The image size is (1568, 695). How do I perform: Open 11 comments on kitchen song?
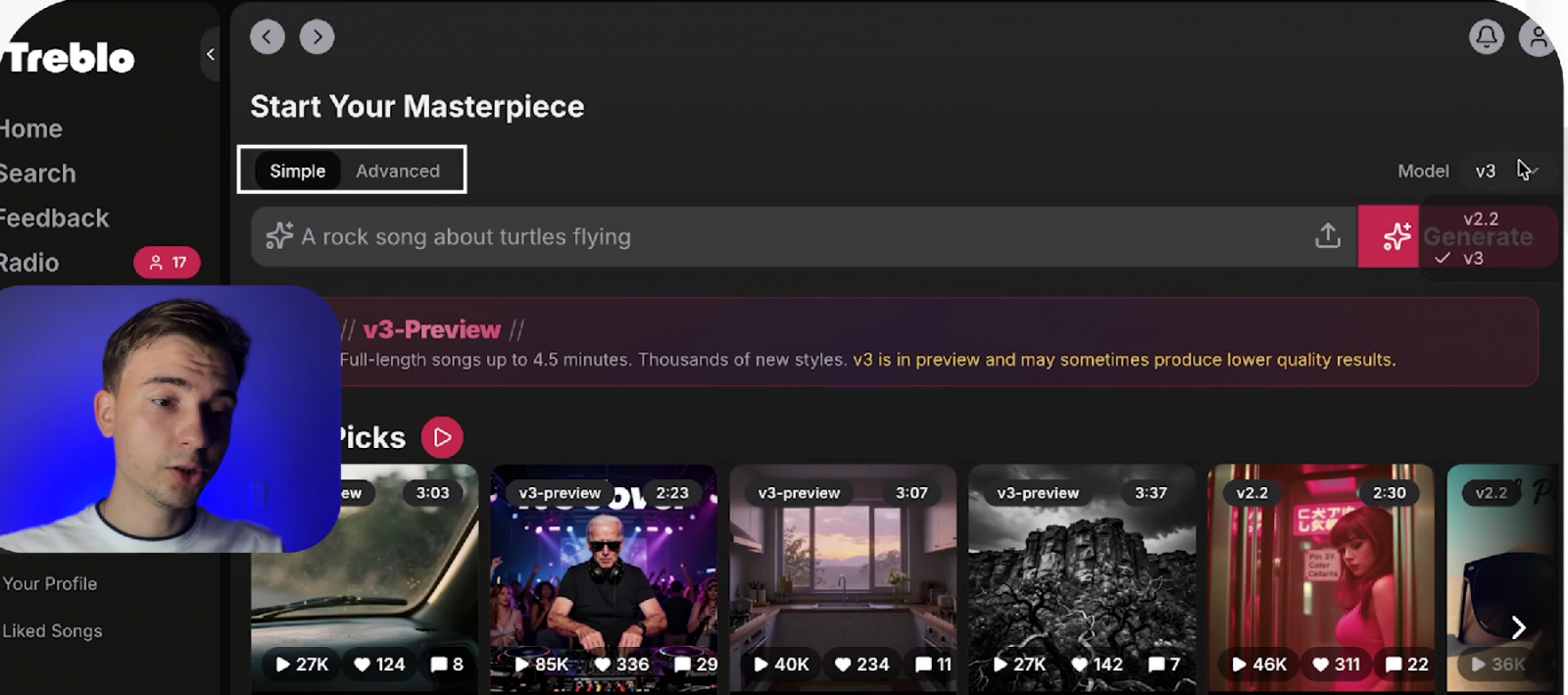[x=933, y=664]
